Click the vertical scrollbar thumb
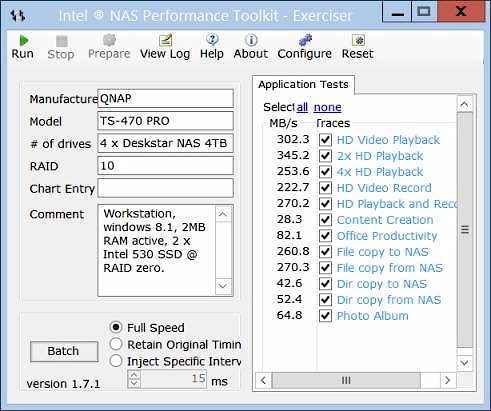Viewport: 491px width, 411px height. point(465,230)
